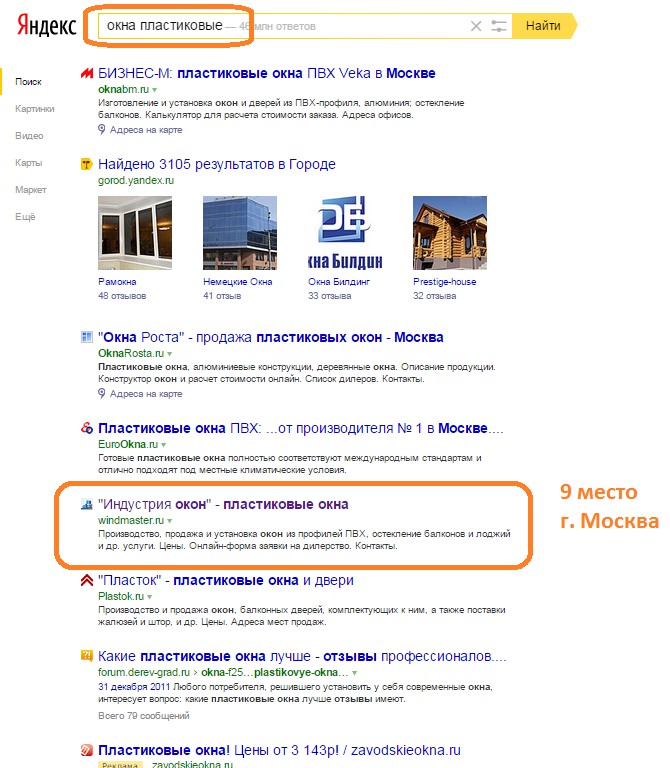Open the Маркет tab

31,190
